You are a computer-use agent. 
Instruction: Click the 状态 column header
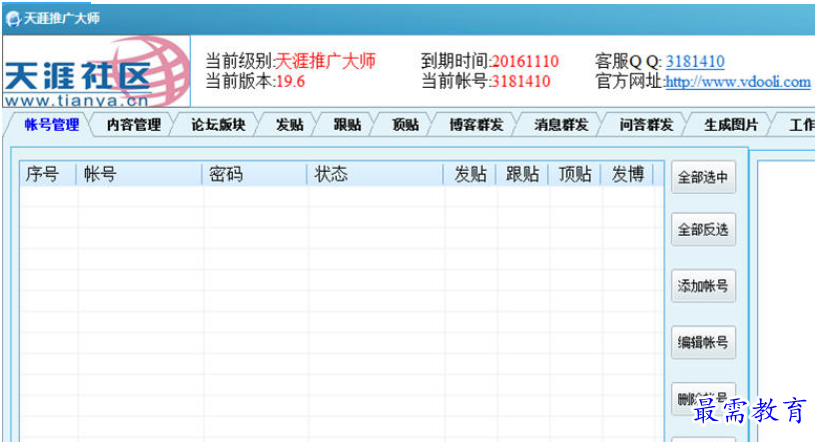[x=375, y=174]
